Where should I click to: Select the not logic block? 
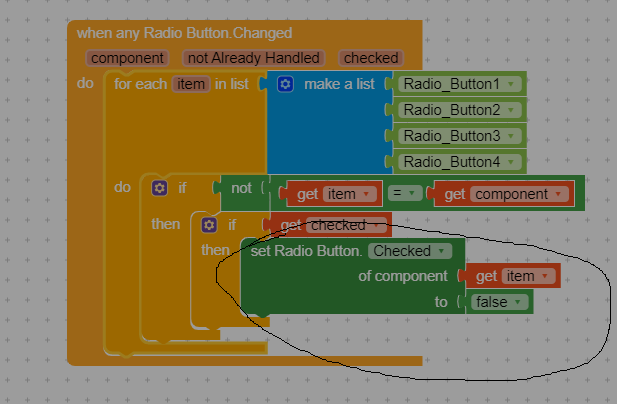click(241, 188)
